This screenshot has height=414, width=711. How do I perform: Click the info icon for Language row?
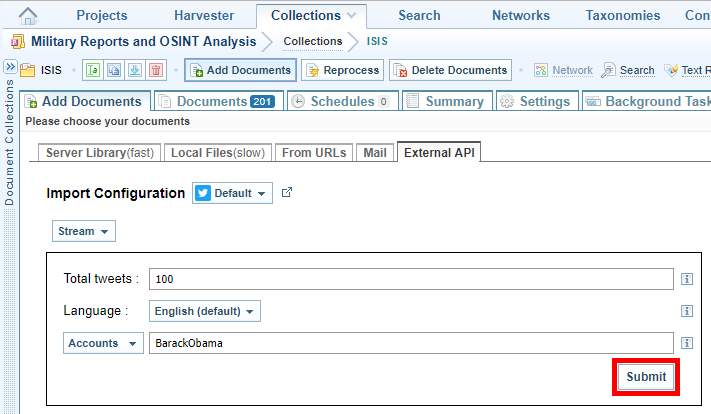tap(687, 312)
